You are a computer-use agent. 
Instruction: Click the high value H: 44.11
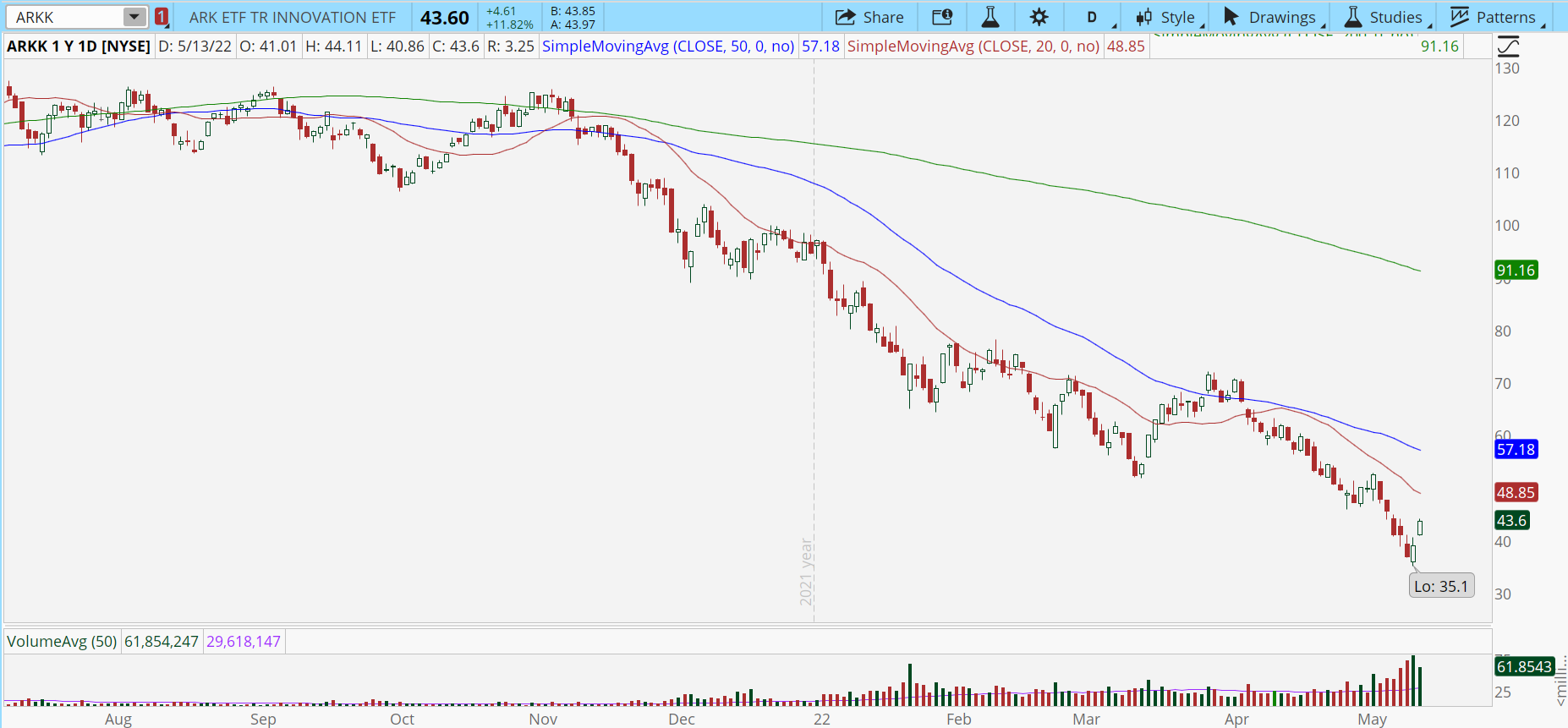point(333,47)
